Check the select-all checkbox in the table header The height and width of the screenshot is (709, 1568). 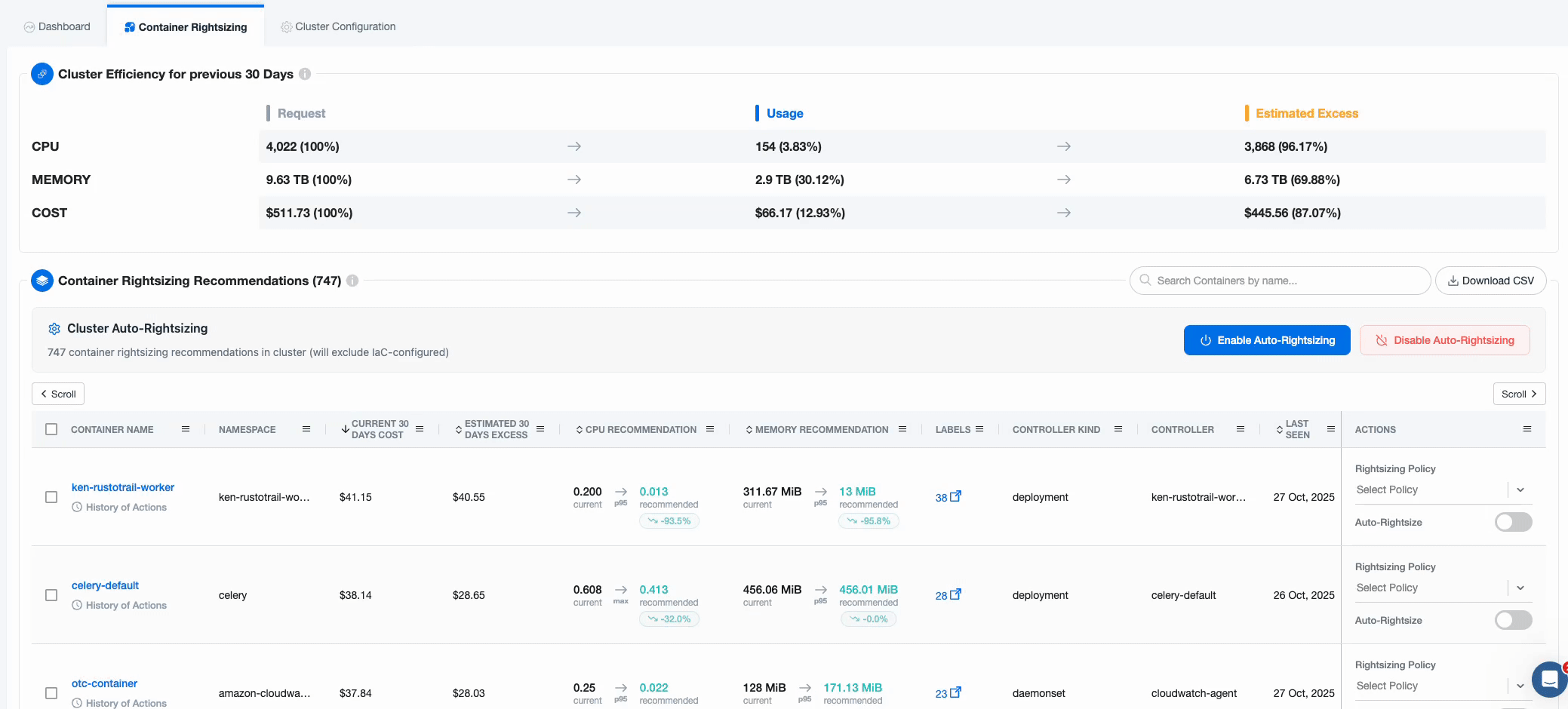pyautogui.click(x=51, y=428)
